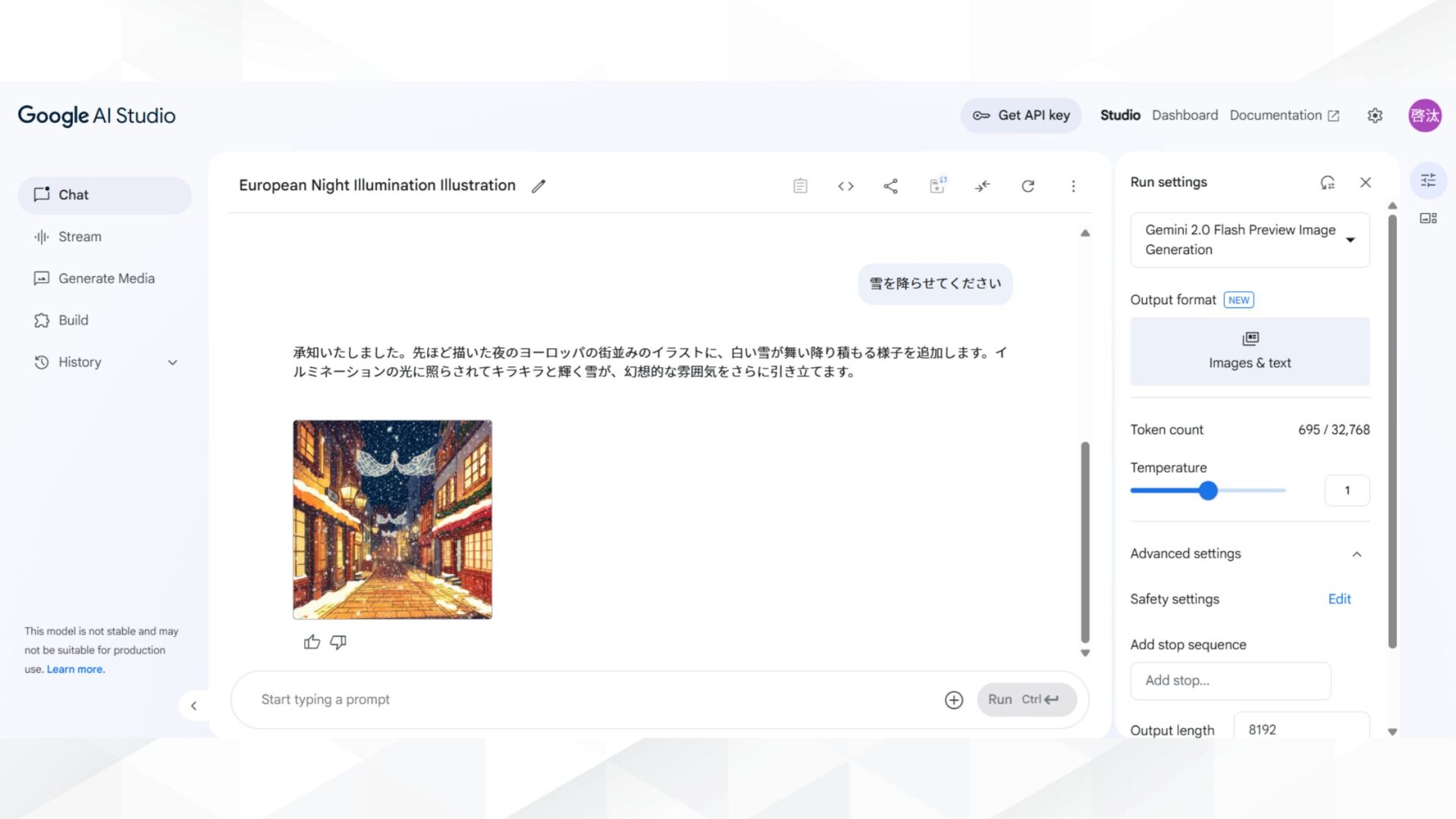This screenshot has height=819, width=1456.
Task: Edit the Safety settings
Action: tap(1339, 599)
